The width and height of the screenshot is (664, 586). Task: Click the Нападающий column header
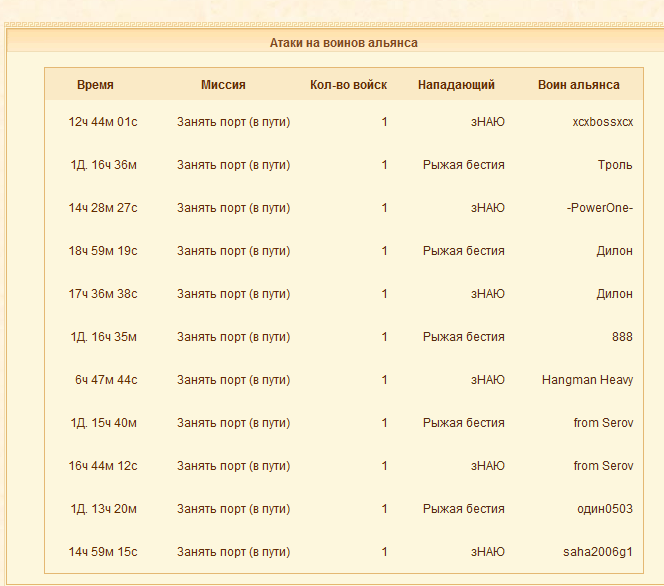[456, 85]
